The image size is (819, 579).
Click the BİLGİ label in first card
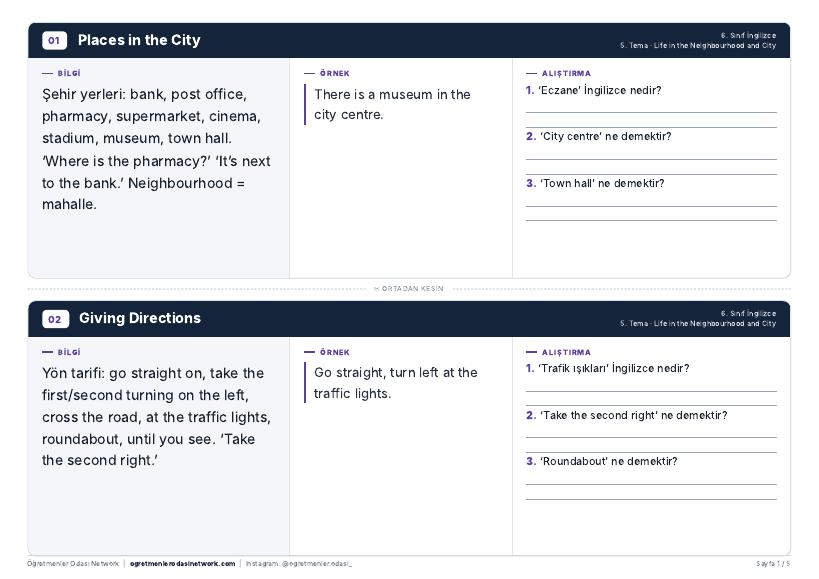[69, 74]
